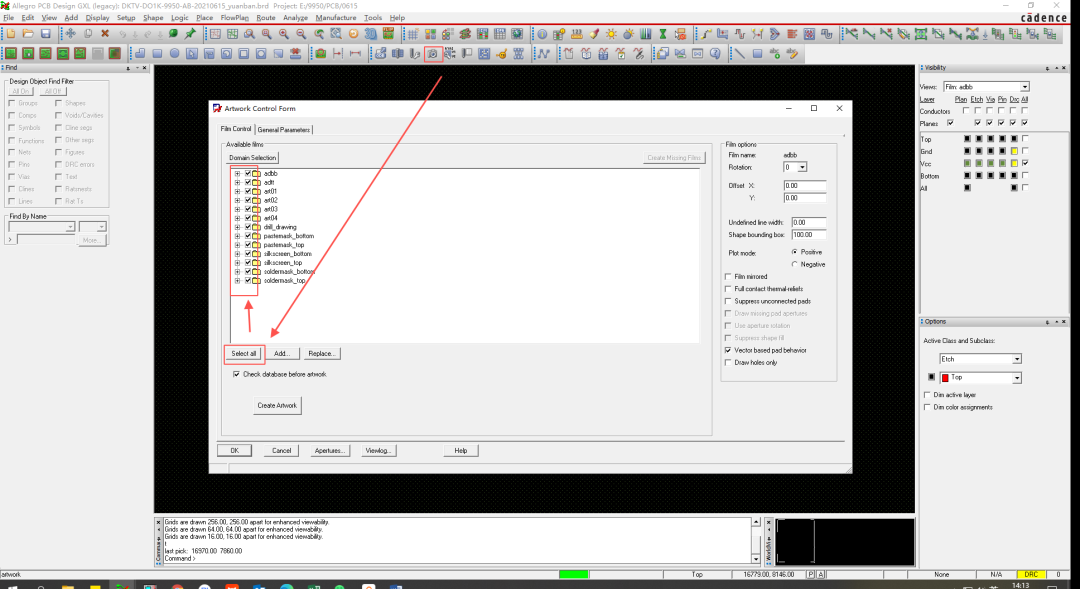This screenshot has height=589, width=1080.
Task: Click the Add Text abc icon
Action: [775, 54]
